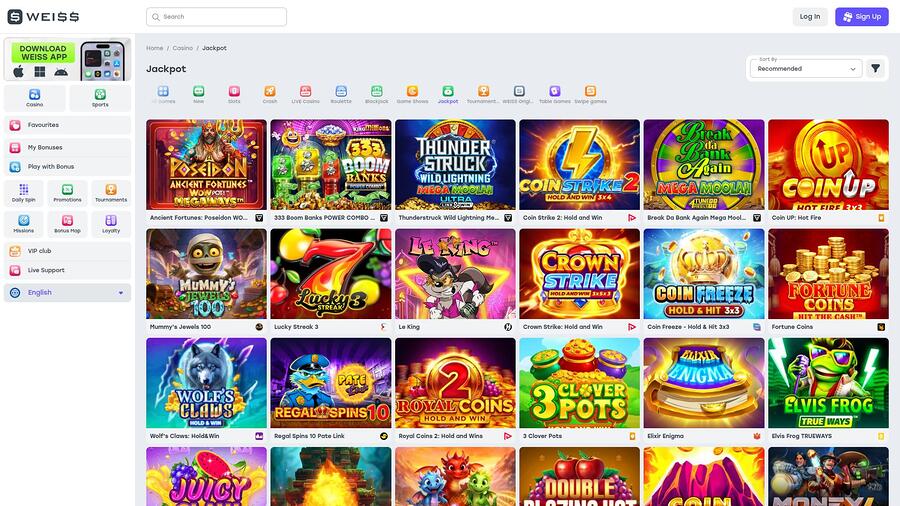Open 3 Clover Pots game thumbnail

[x=580, y=383]
